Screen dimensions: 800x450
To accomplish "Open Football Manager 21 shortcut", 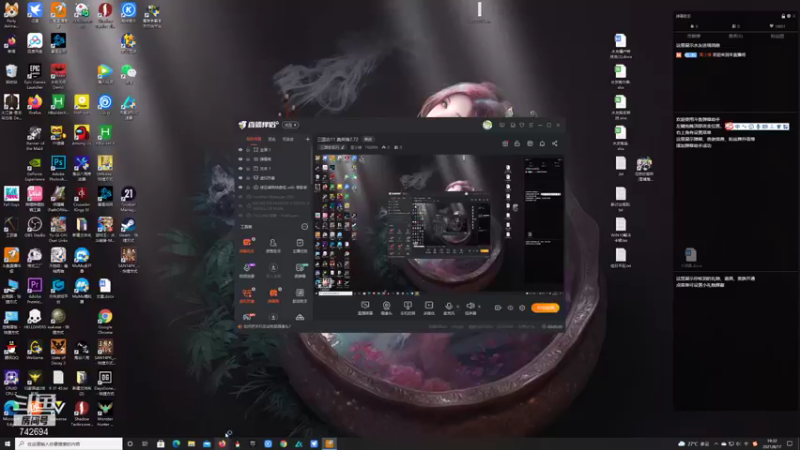I will tap(128, 198).
